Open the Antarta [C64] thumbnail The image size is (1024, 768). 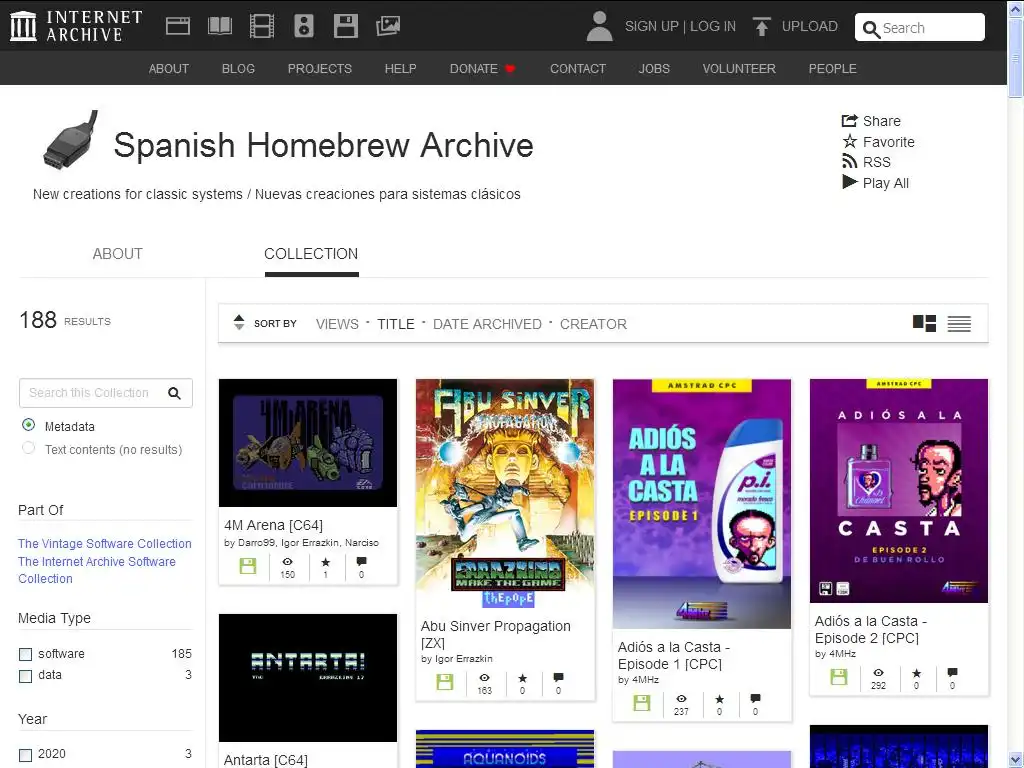(308, 677)
